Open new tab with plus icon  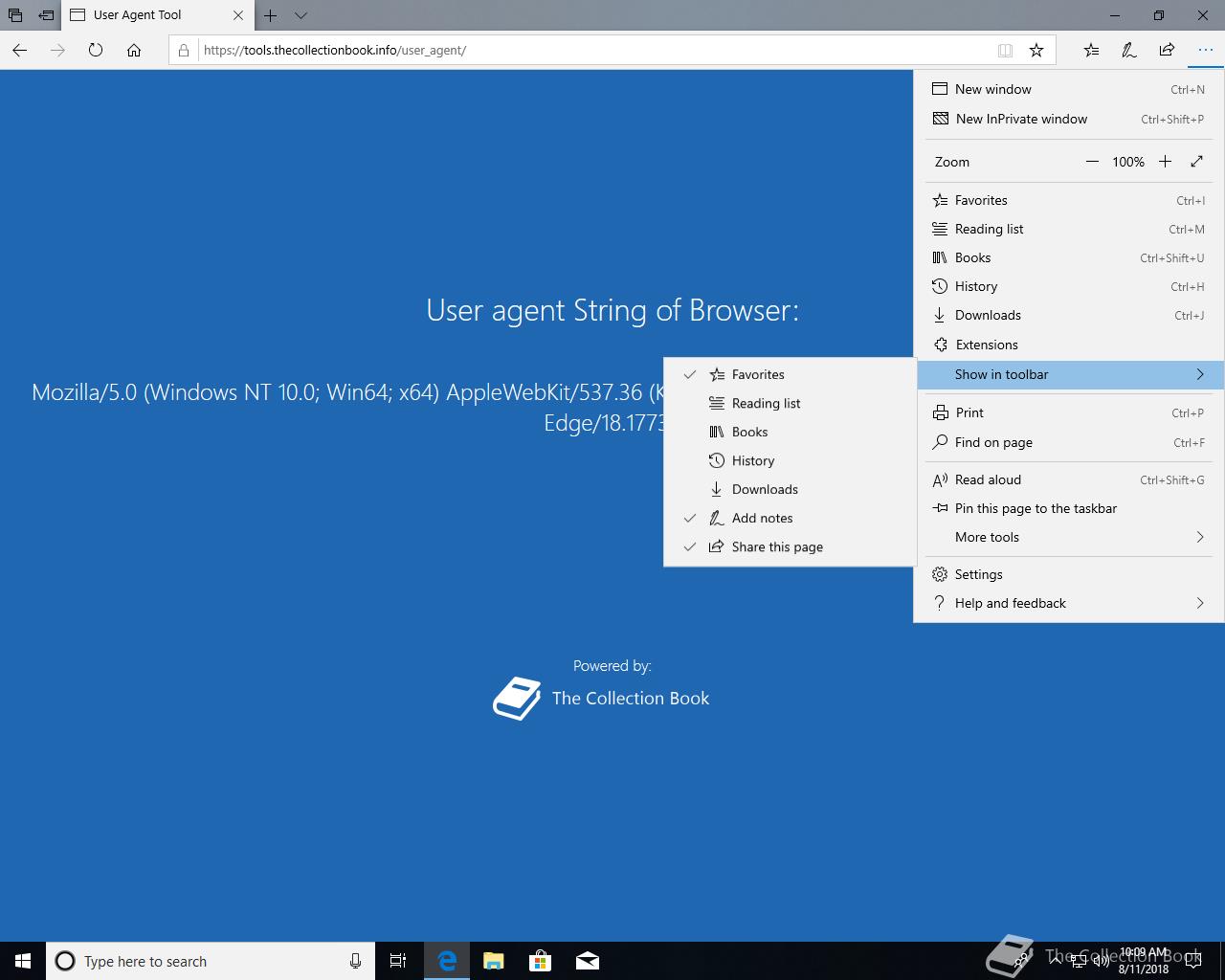click(x=271, y=15)
